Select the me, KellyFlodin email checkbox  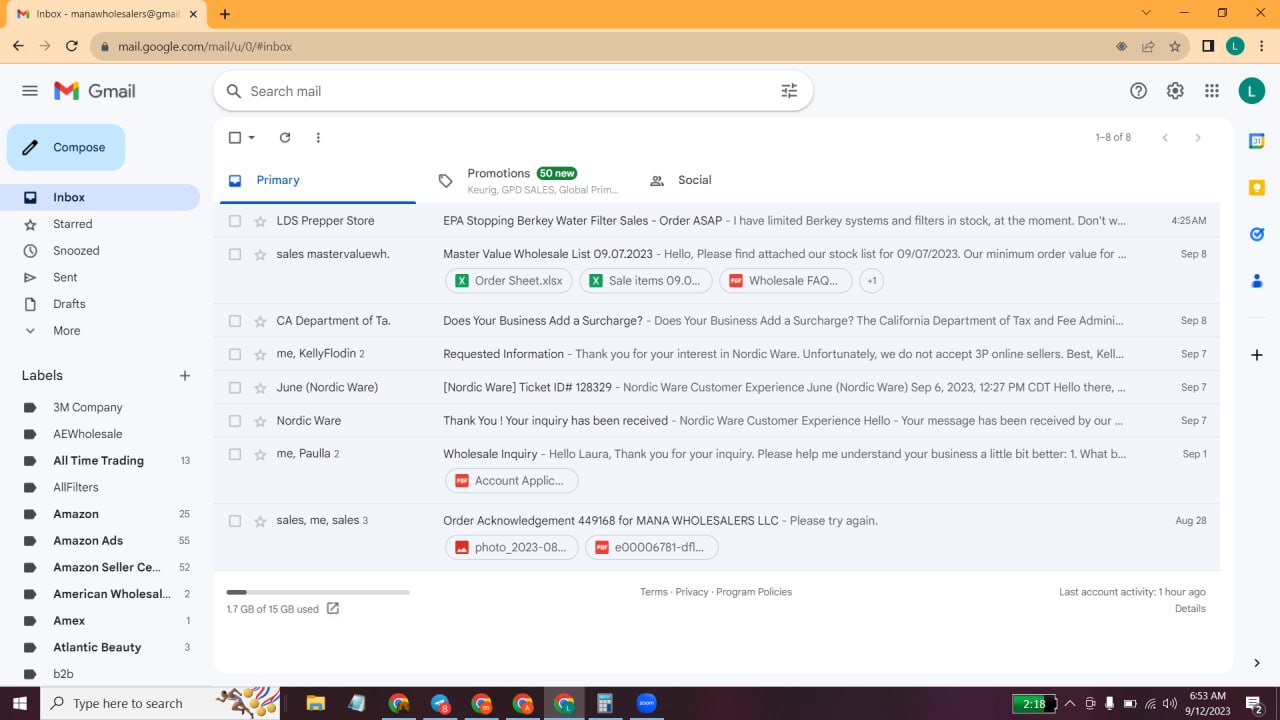(x=235, y=354)
